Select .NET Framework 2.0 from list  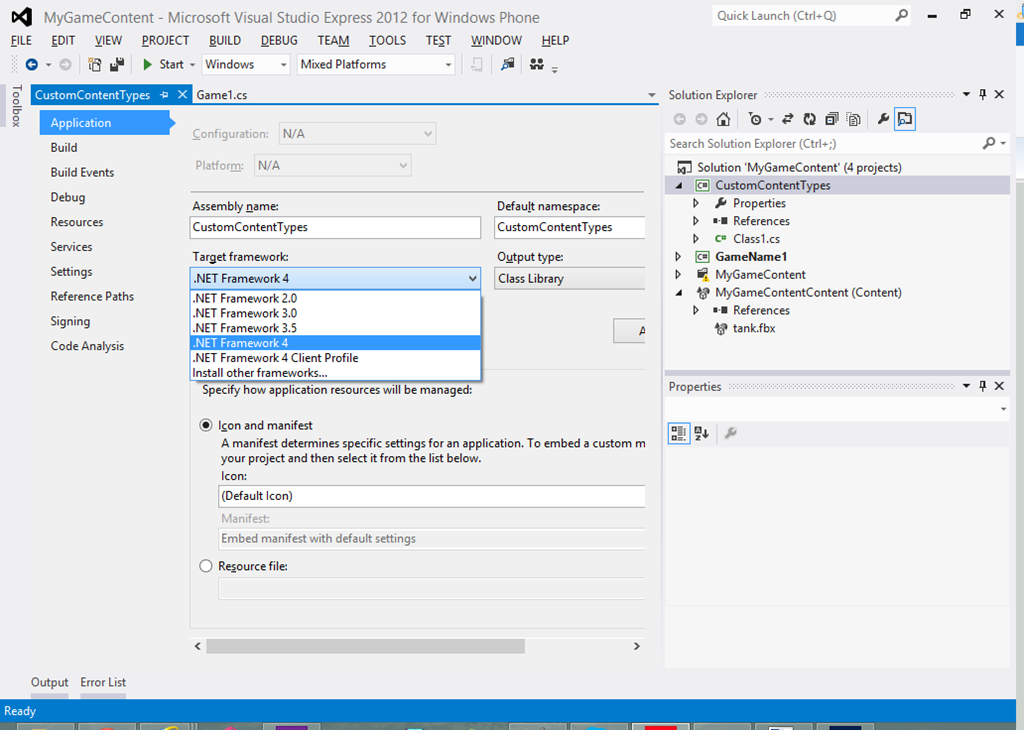336,298
